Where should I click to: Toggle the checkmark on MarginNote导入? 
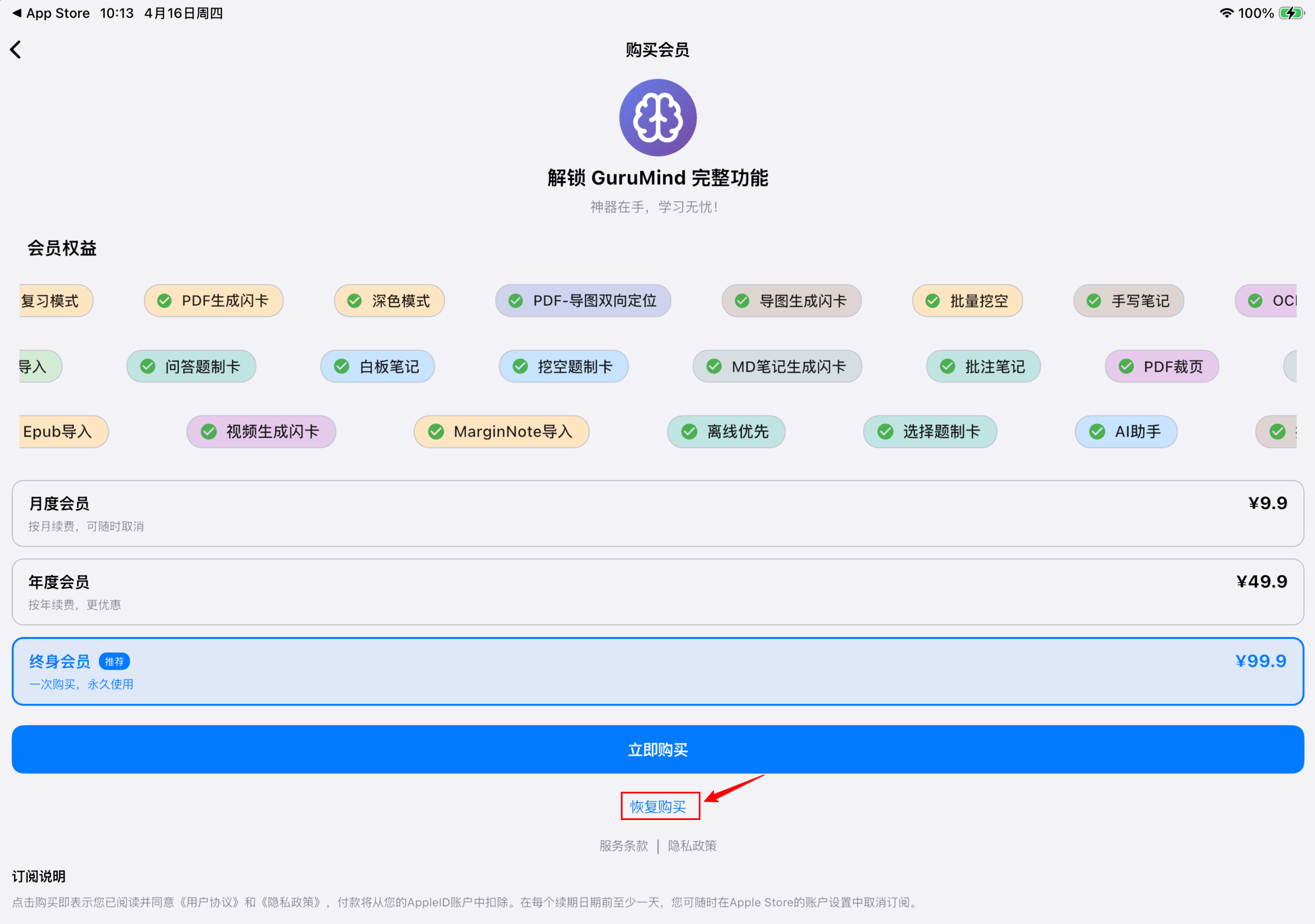[x=437, y=432]
